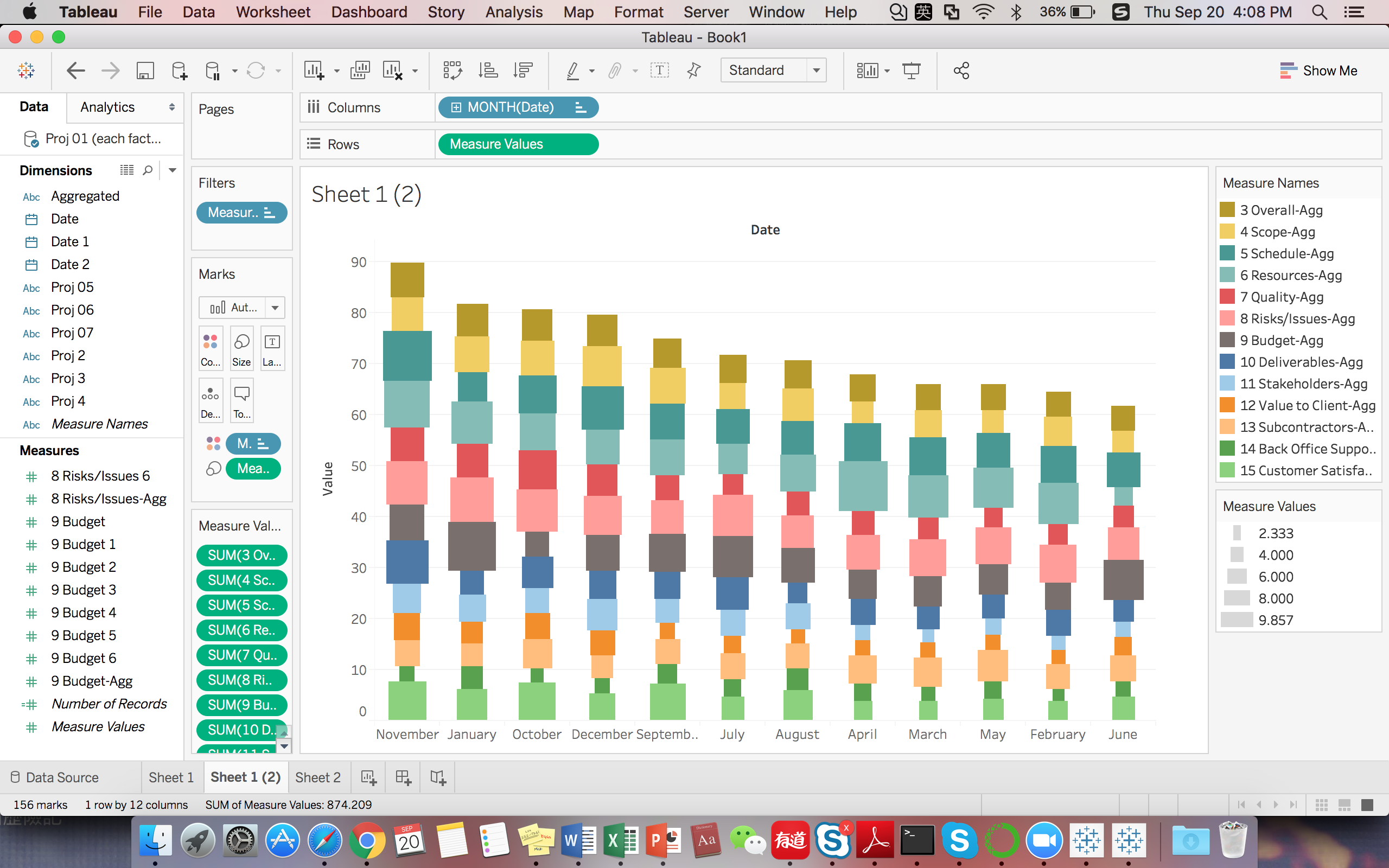Switch to the Analytics pane

point(107,107)
